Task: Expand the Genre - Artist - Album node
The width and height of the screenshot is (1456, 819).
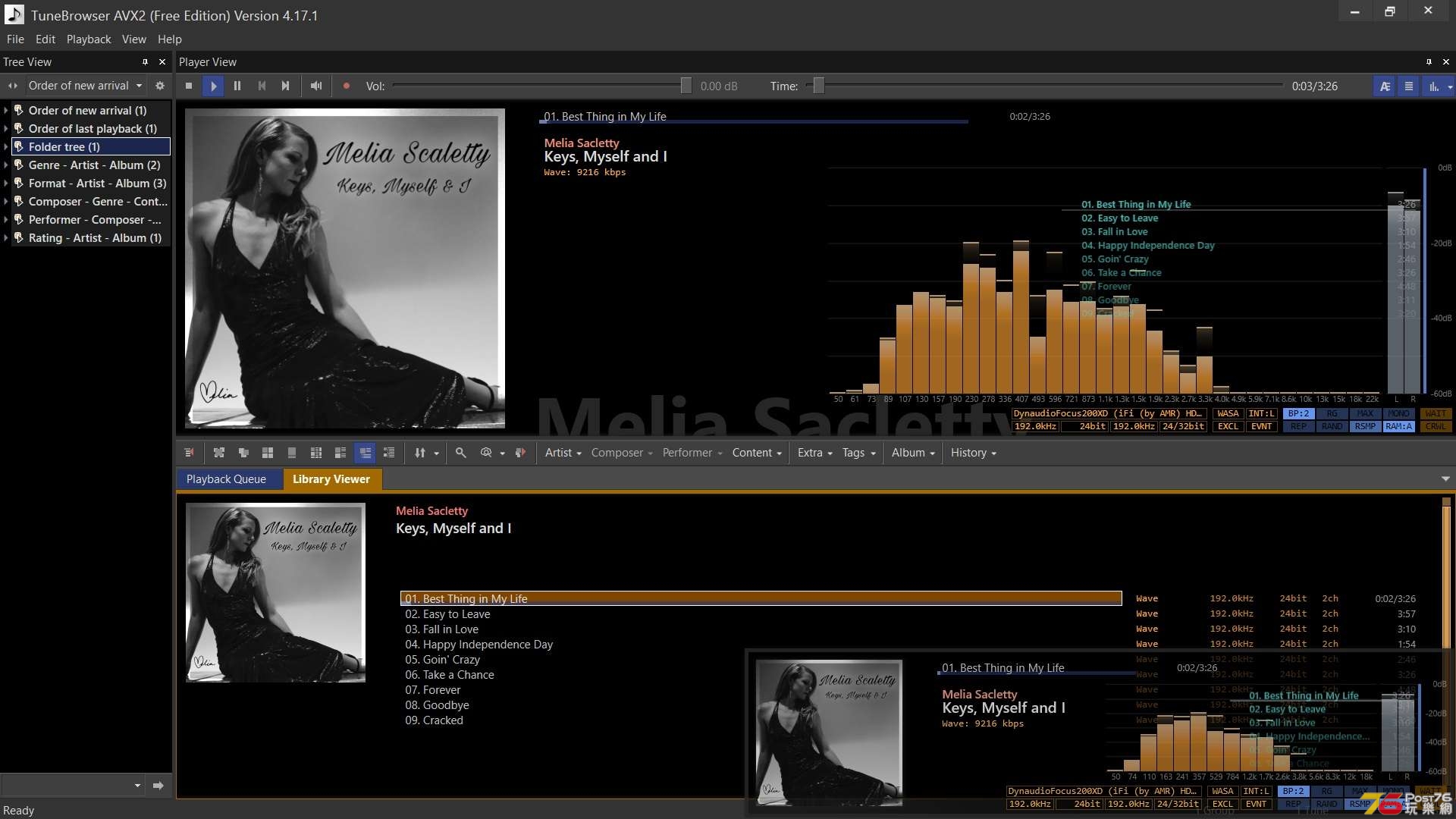Action: pyautogui.click(x=6, y=165)
